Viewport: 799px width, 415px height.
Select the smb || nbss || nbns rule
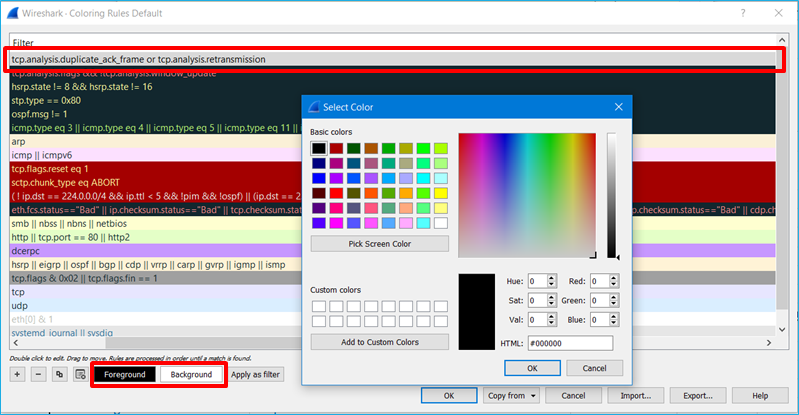155,223
